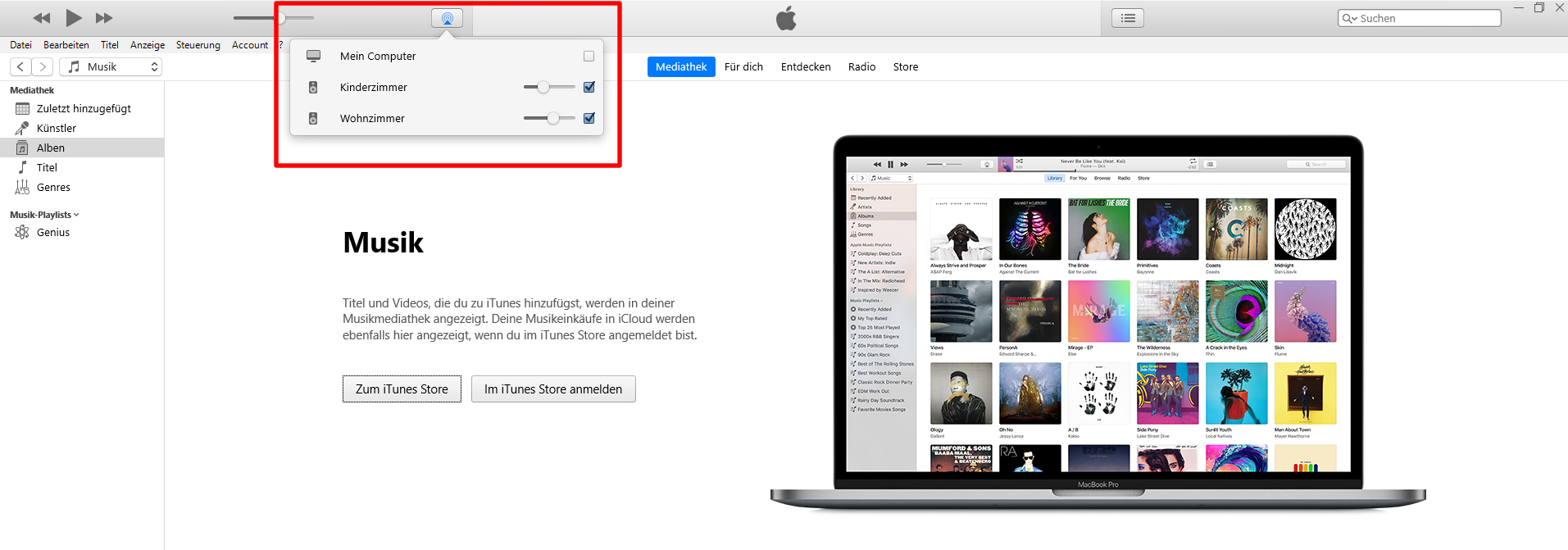This screenshot has height=550, width=1568.
Task: Open the Musik media type dropdown
Action: point(111,67)
